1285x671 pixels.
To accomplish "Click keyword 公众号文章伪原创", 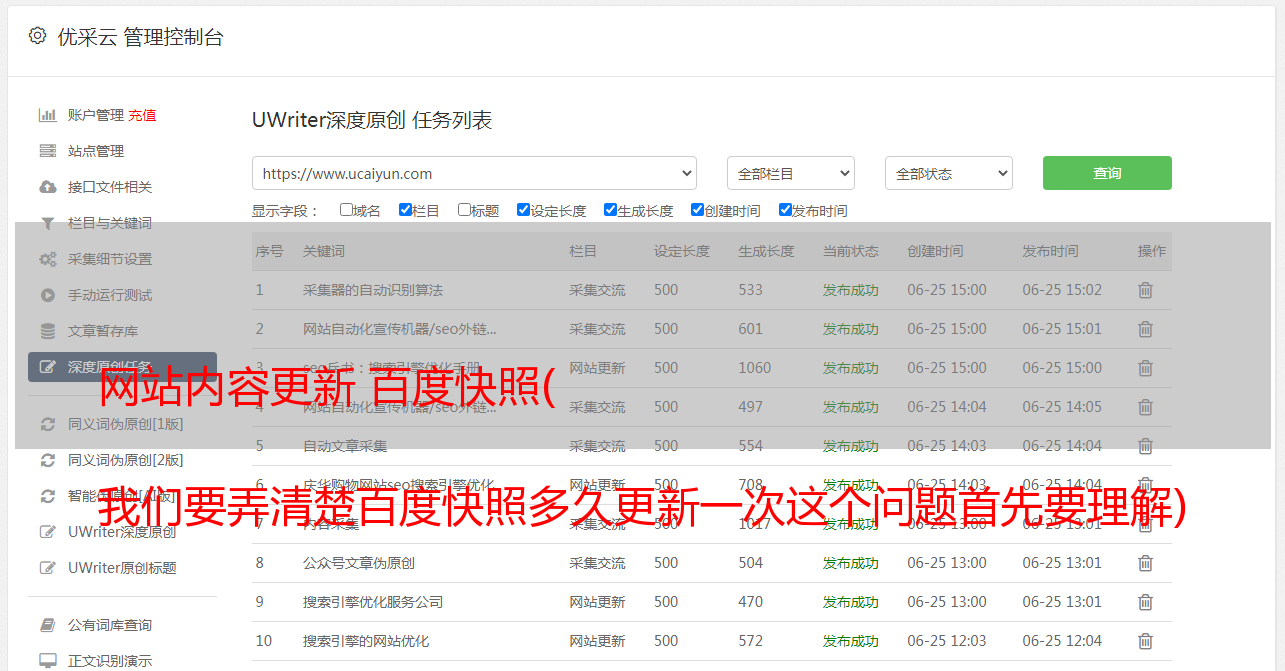I will click(359, 563).
